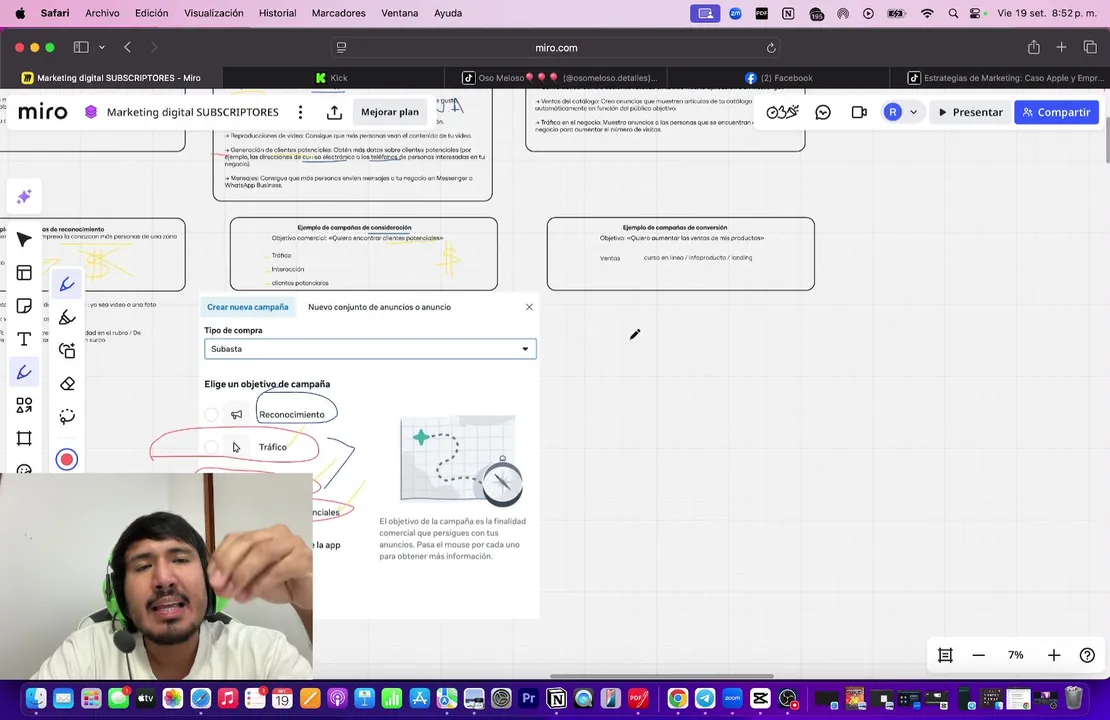Viewport: 1110px width, 720px height.
Task: Switch to the Facebook browser tab
Action: pyautogui.click(x=779, y=78)
